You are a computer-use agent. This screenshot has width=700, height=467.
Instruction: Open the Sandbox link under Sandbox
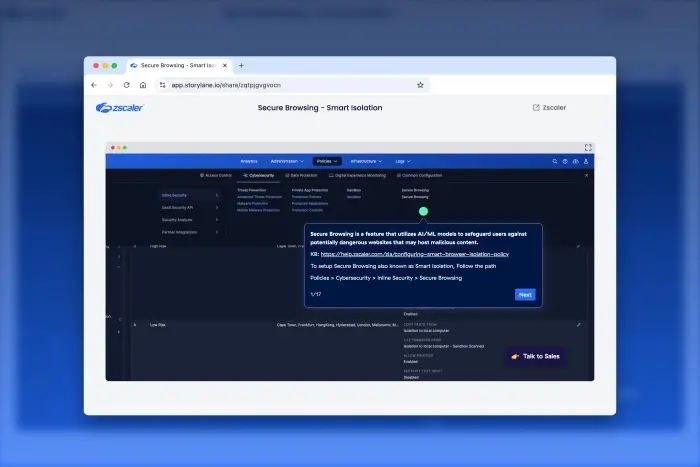(x=354, y=197)
